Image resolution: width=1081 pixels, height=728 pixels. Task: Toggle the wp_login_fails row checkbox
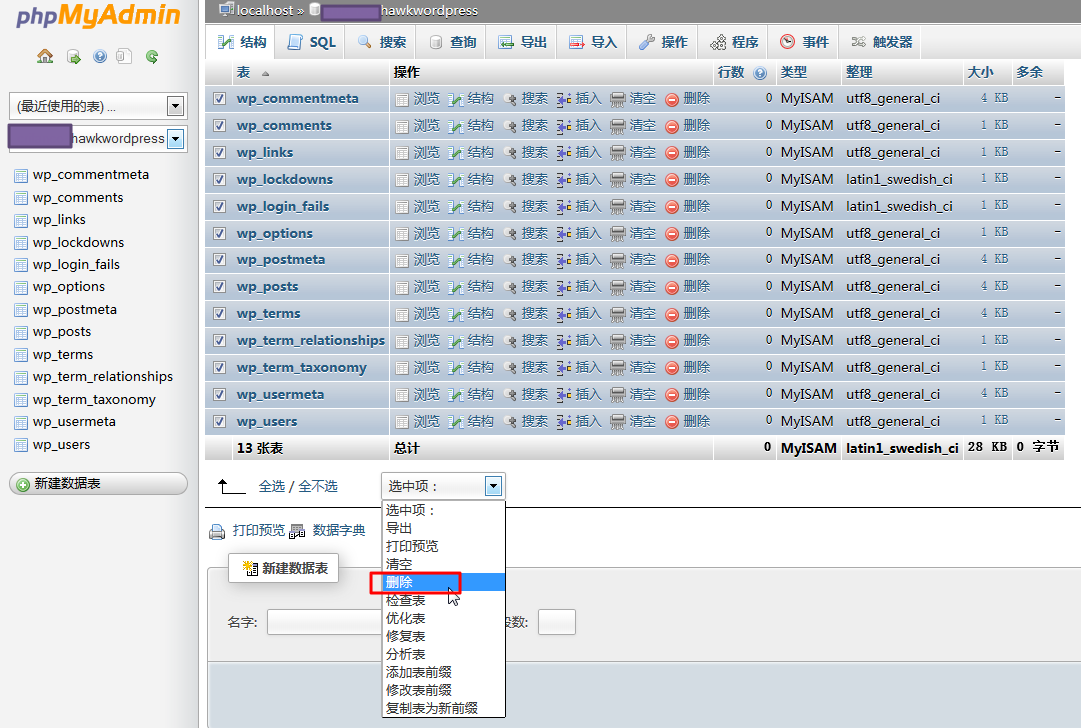pyautogui.click(x=219, y=206)
